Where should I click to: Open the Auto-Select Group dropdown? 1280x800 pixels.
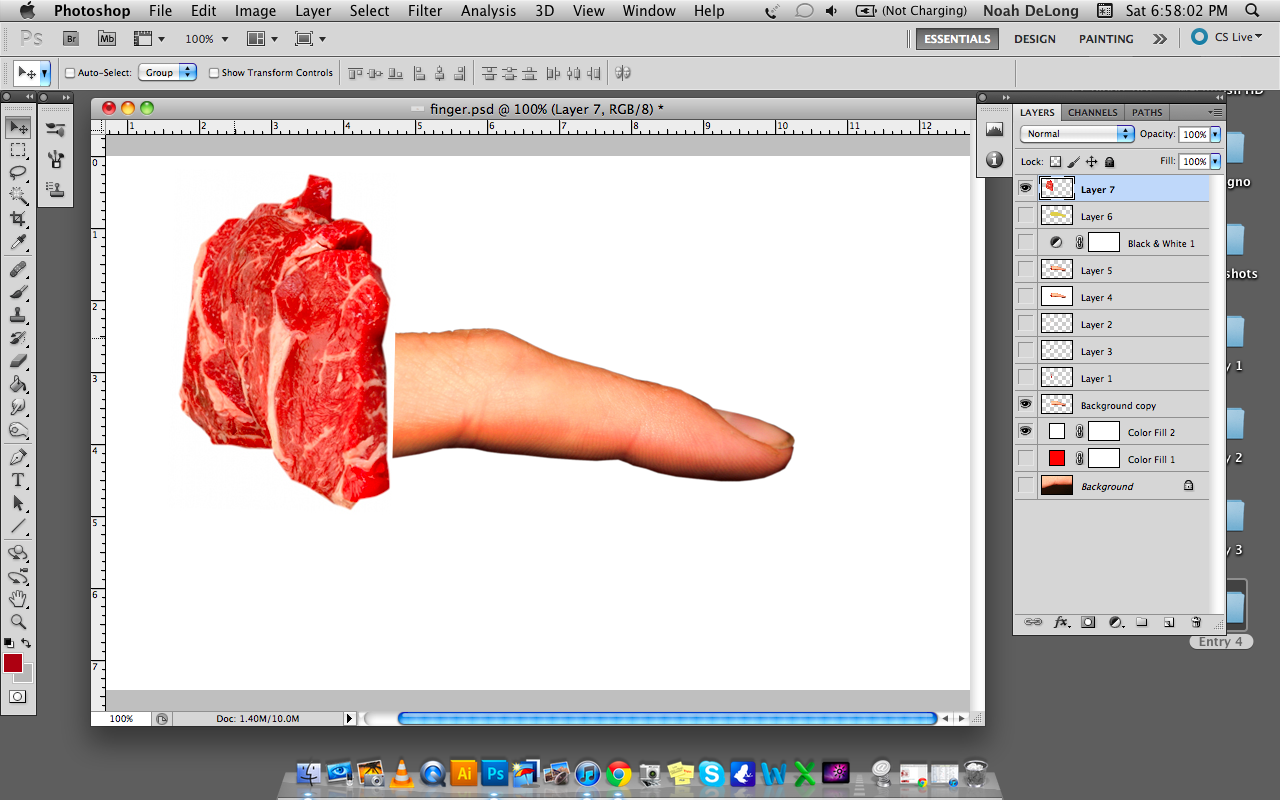point(167,73)
